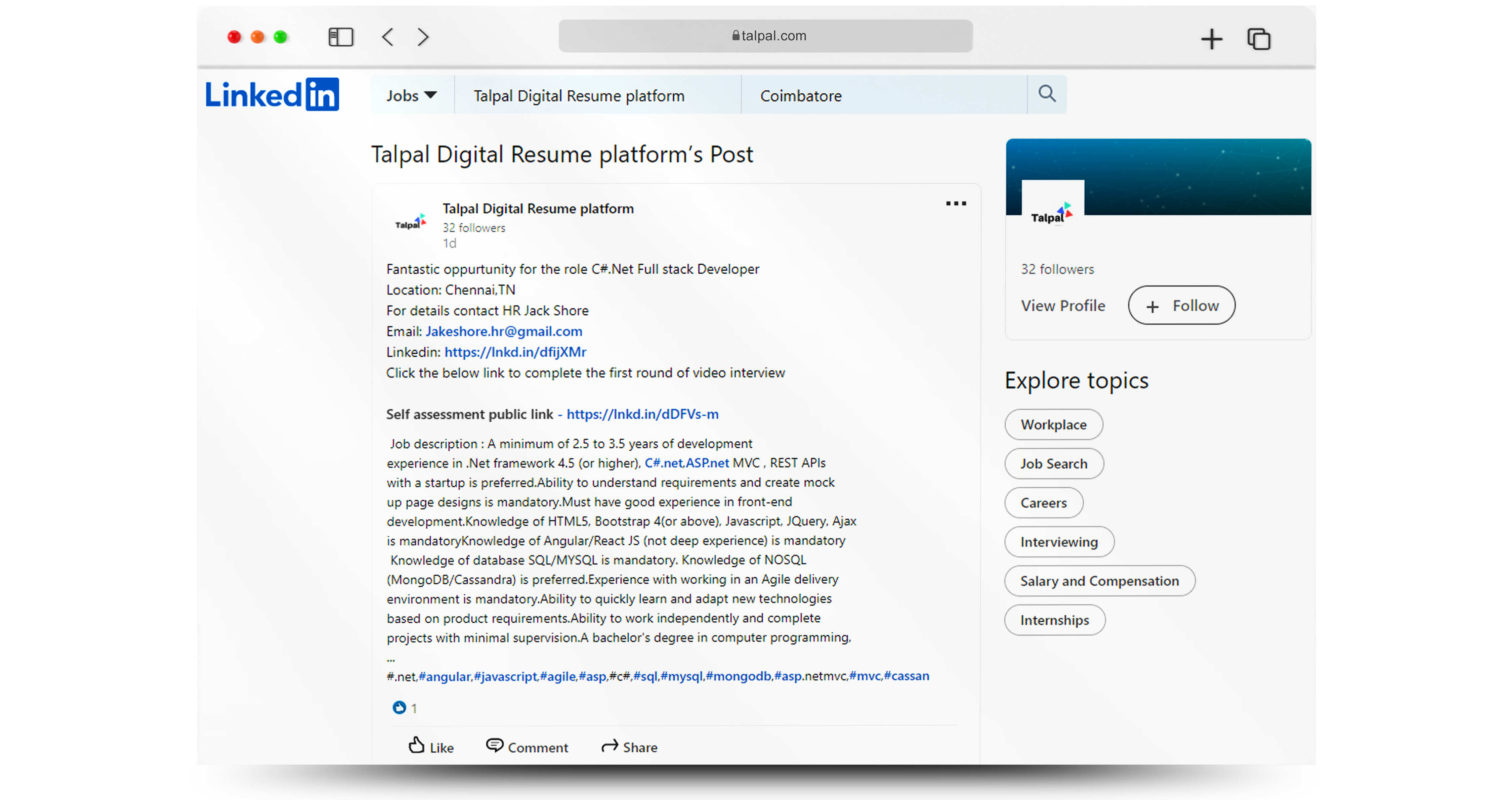Screen dimensions: 1512x800
Task: Open the Jobs dropdown
Action: 412,96
